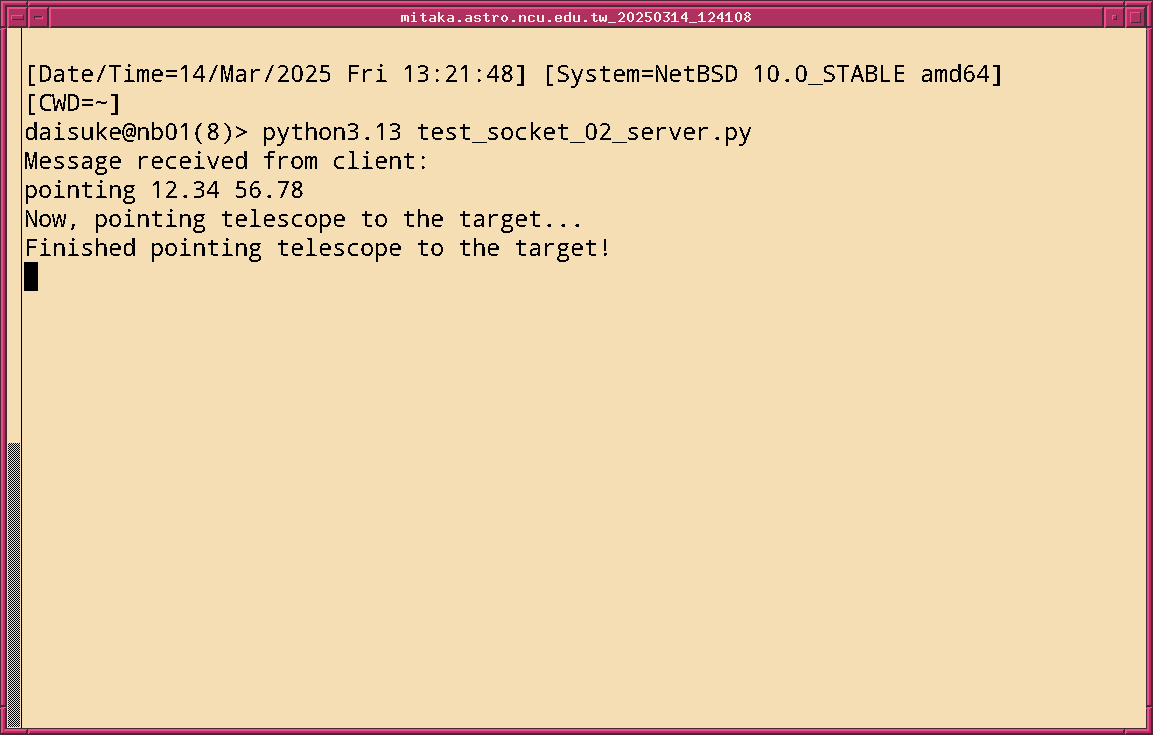The height and width of the screenshot is (735, 1153).
Task: Click the 'Message received from client:' line
Action: (x=226, y=161)
